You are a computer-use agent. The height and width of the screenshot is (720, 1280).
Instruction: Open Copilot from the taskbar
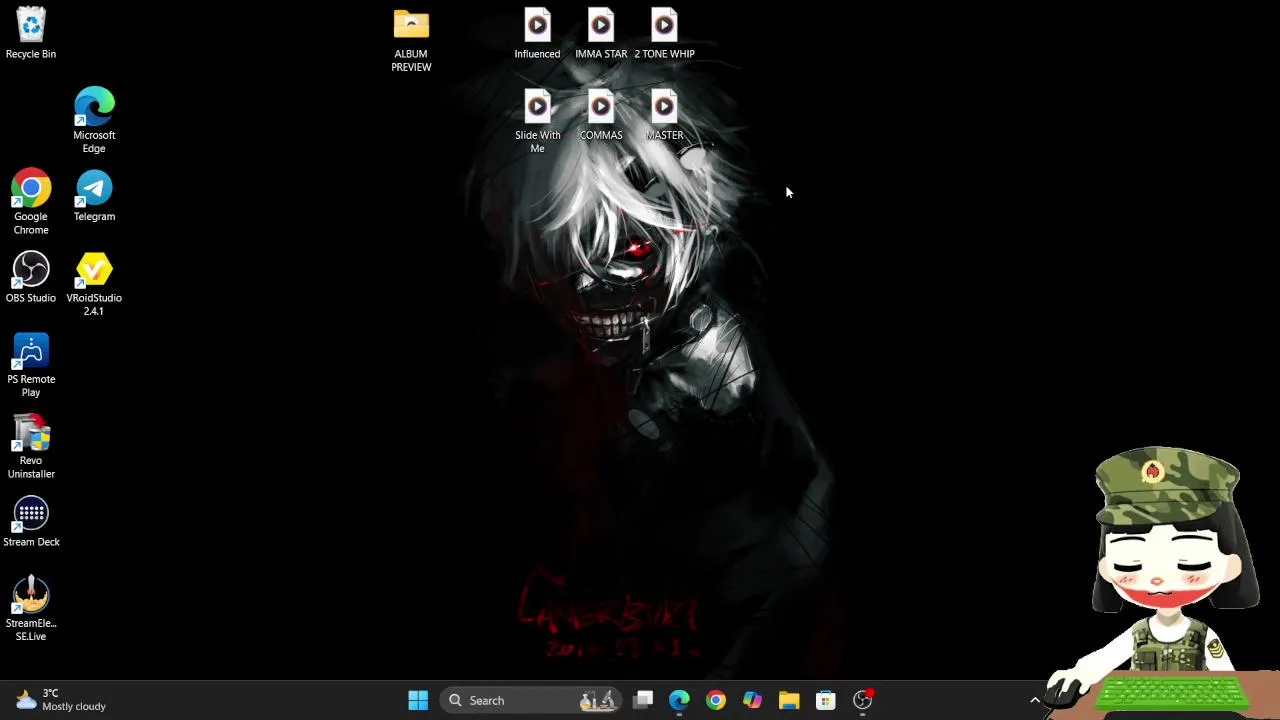pos(752,700)
